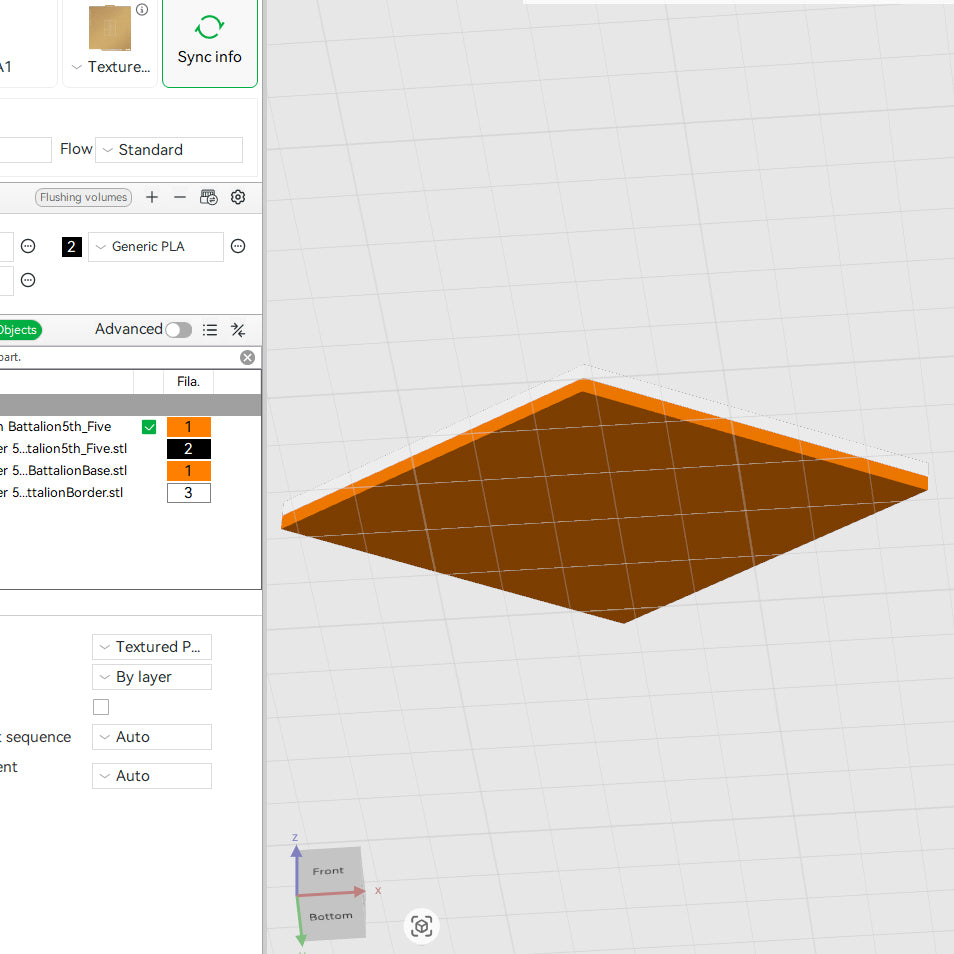Enable the empty checkbox under By layer
Image resolution: width=954 pixels, height=954 pixels.
click(x=100, y=706)
